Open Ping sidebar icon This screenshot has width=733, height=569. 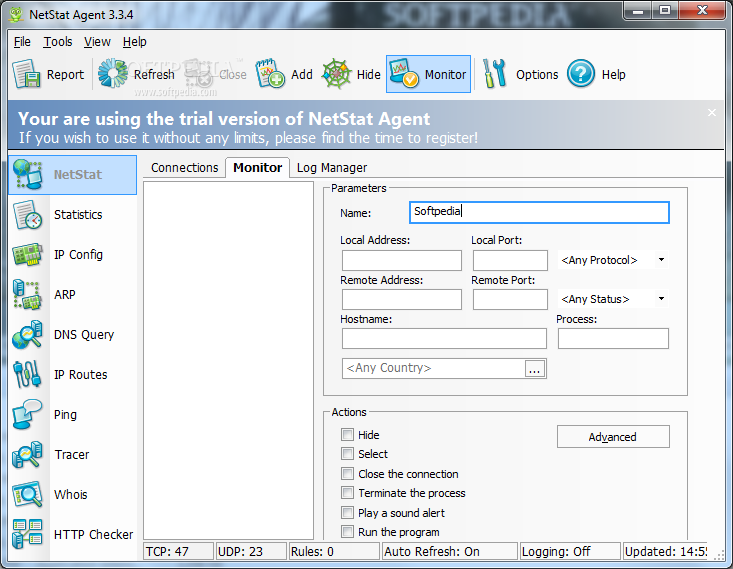click(28, 414)
